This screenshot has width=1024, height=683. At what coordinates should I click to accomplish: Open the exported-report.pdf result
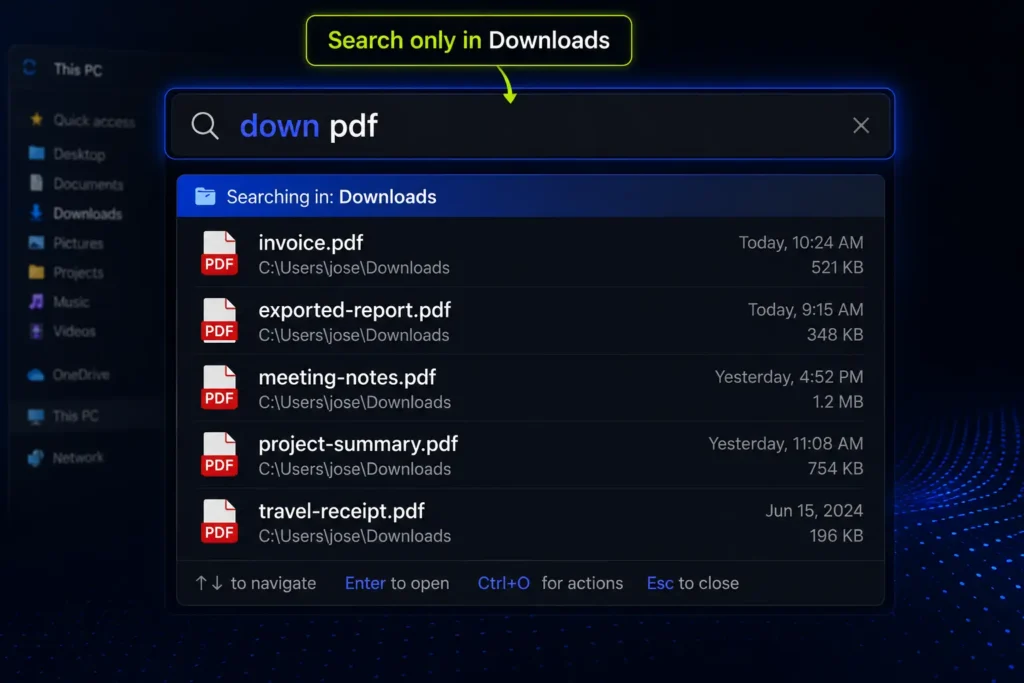pyautogui.click(x=530, y=321)
